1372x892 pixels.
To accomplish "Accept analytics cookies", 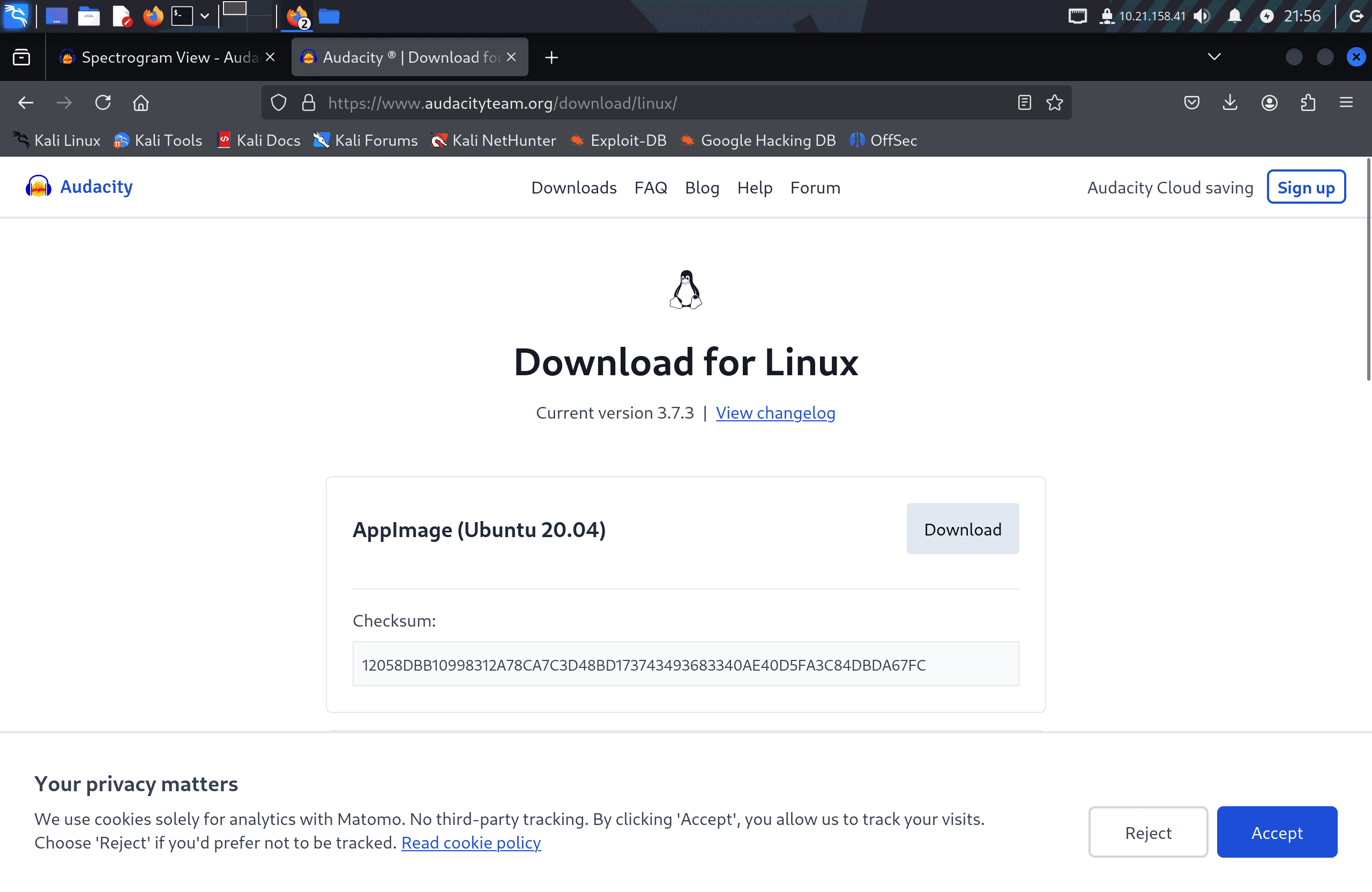I will tap(1277, 832).
